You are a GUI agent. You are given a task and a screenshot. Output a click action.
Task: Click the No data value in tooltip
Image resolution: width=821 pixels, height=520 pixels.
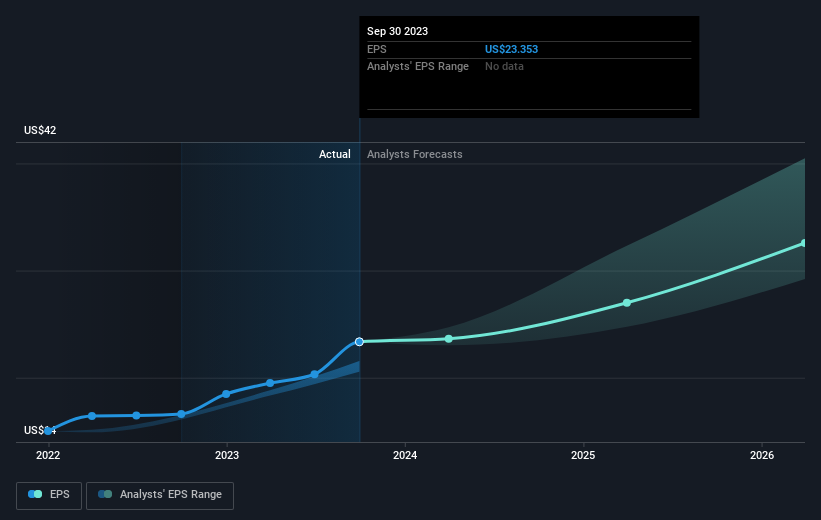coord(504,67)
